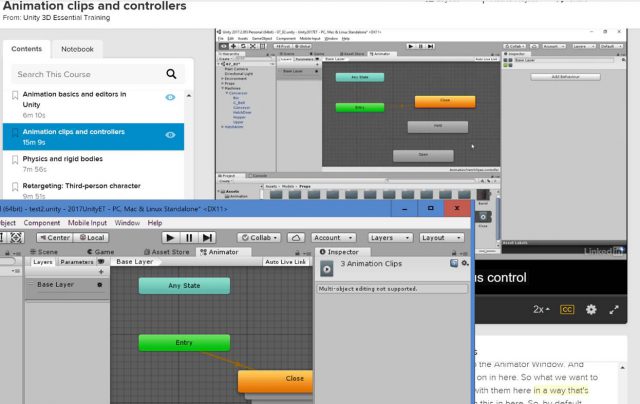Open the Base Layer settings gear
Image resolution: width=640 pixels, height=404 pixels.
coord(100,284)
